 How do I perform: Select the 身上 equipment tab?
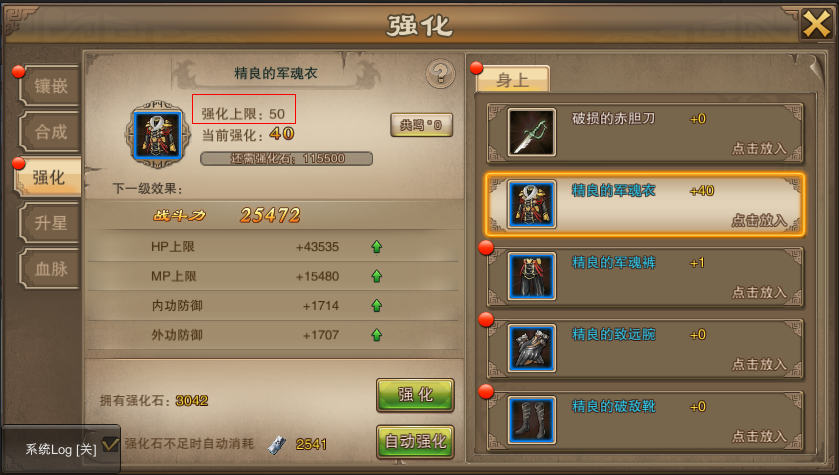[x=513, y=80]
